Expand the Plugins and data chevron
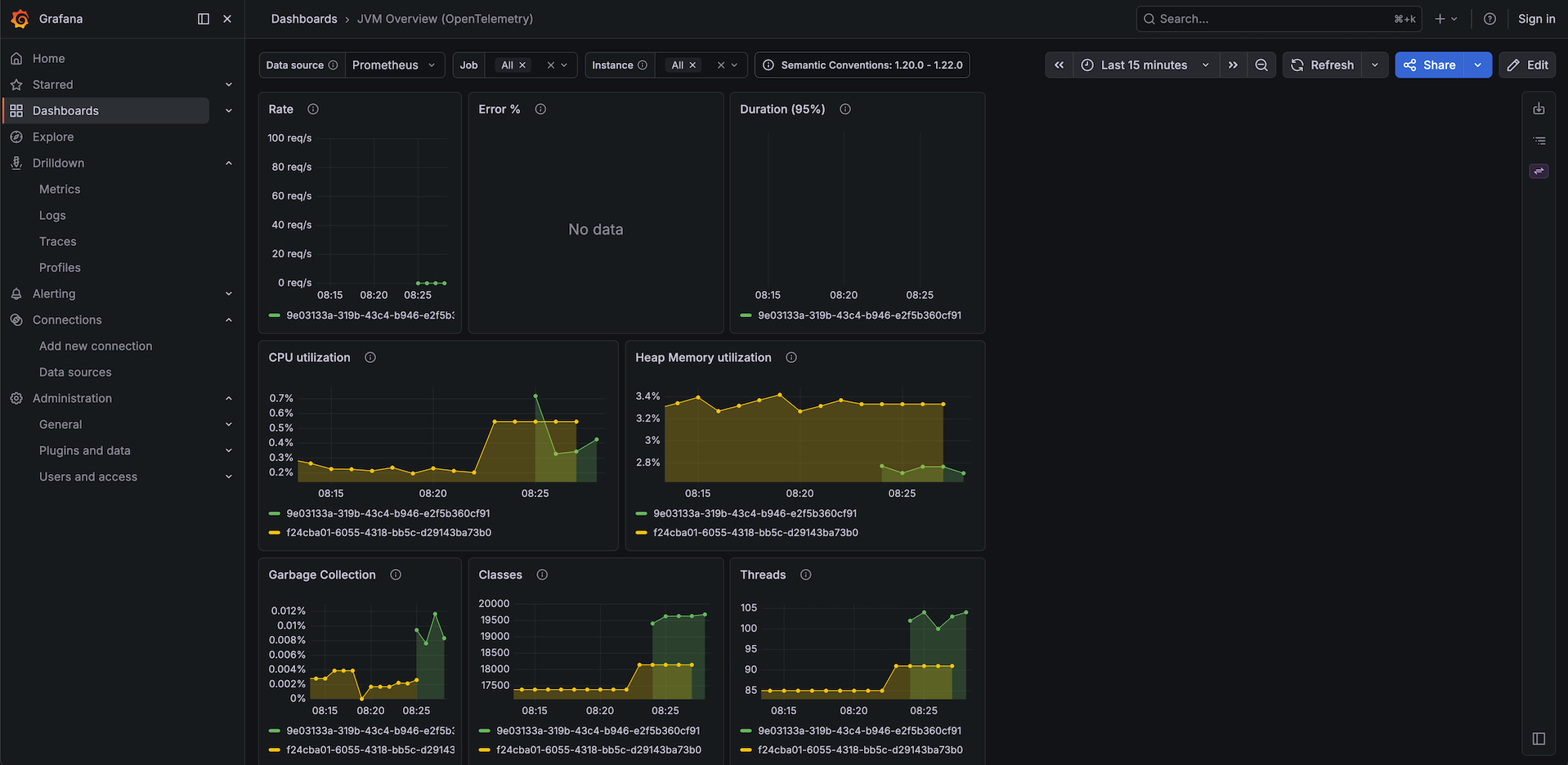 (x=229, y=450)
